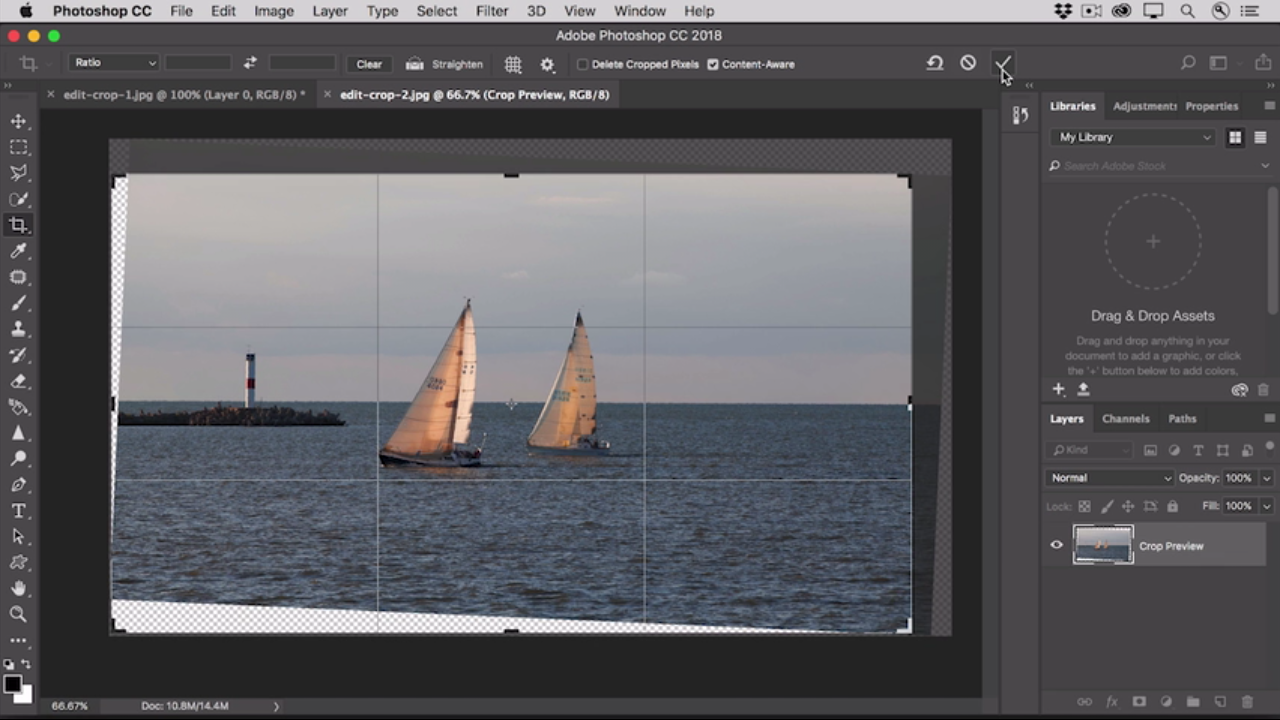Screen dimensions: 1280x720
Task: Open the My Library dropdown
Action: tap(1135, 137)
